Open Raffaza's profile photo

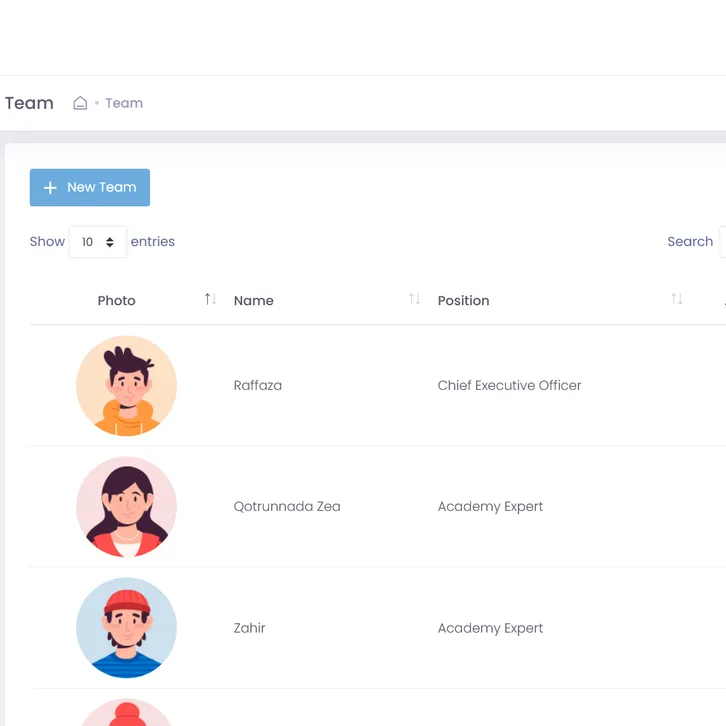tap(126, 386)
